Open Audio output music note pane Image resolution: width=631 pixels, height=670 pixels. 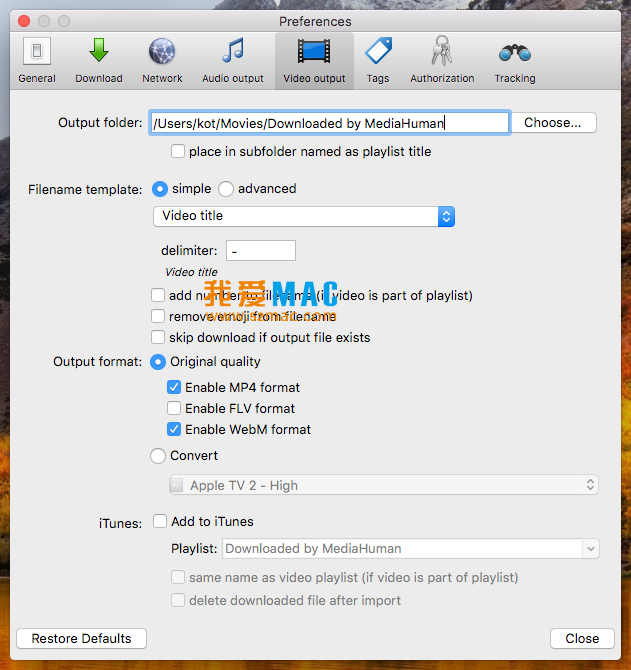233,60
